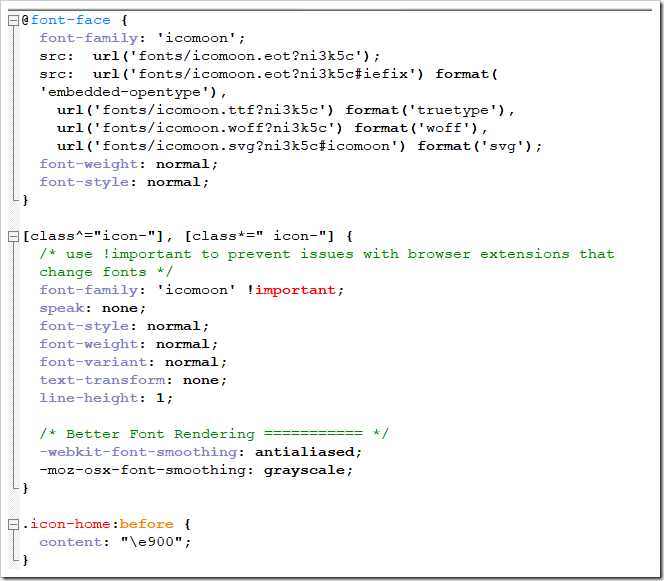
Task: Click the [class^="icon-"] selector text
Action: [x=93, y=236]
